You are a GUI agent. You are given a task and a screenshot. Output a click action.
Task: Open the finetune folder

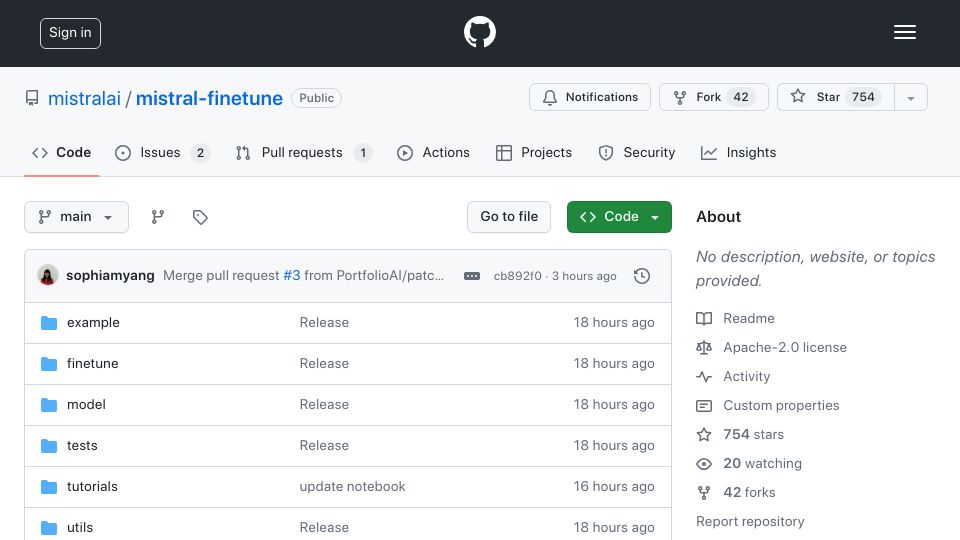tap(92, 364)
